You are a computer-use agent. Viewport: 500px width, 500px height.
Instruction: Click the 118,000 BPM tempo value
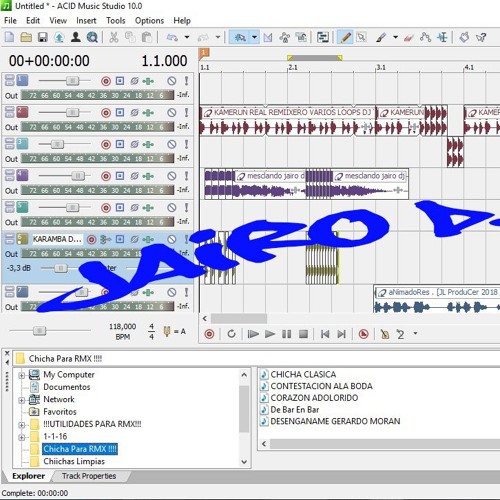pos(122,326)
